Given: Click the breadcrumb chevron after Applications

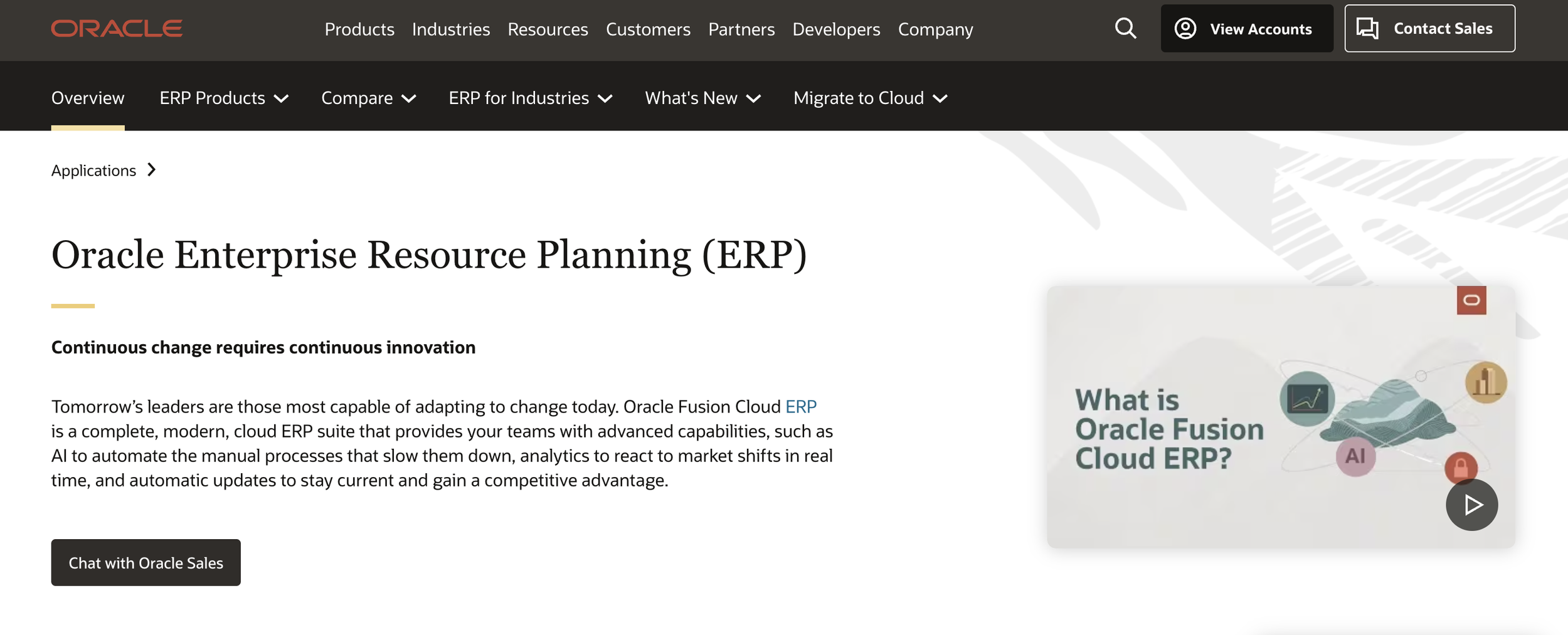Looking at the screenshot, I should point(151,170).
